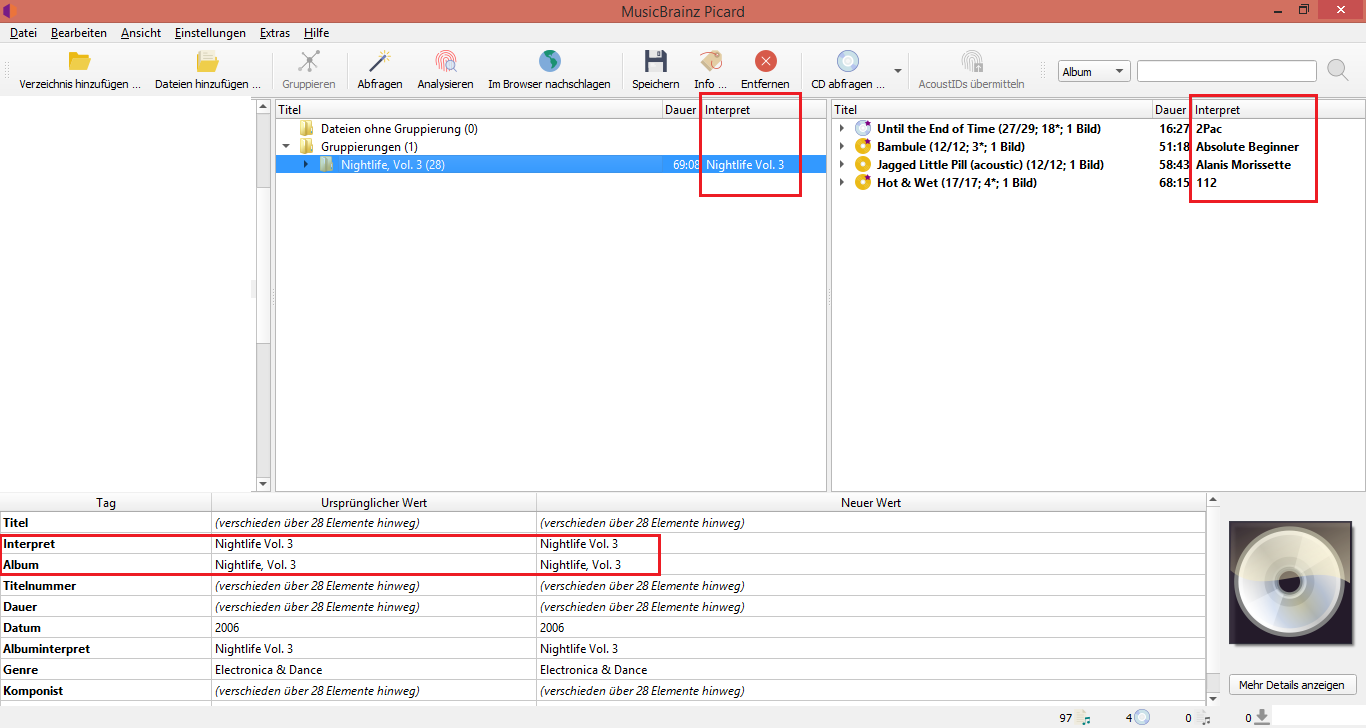Click Alanis Morissette artist cell
This screenshot has width=1366, height=728.
1243,165
